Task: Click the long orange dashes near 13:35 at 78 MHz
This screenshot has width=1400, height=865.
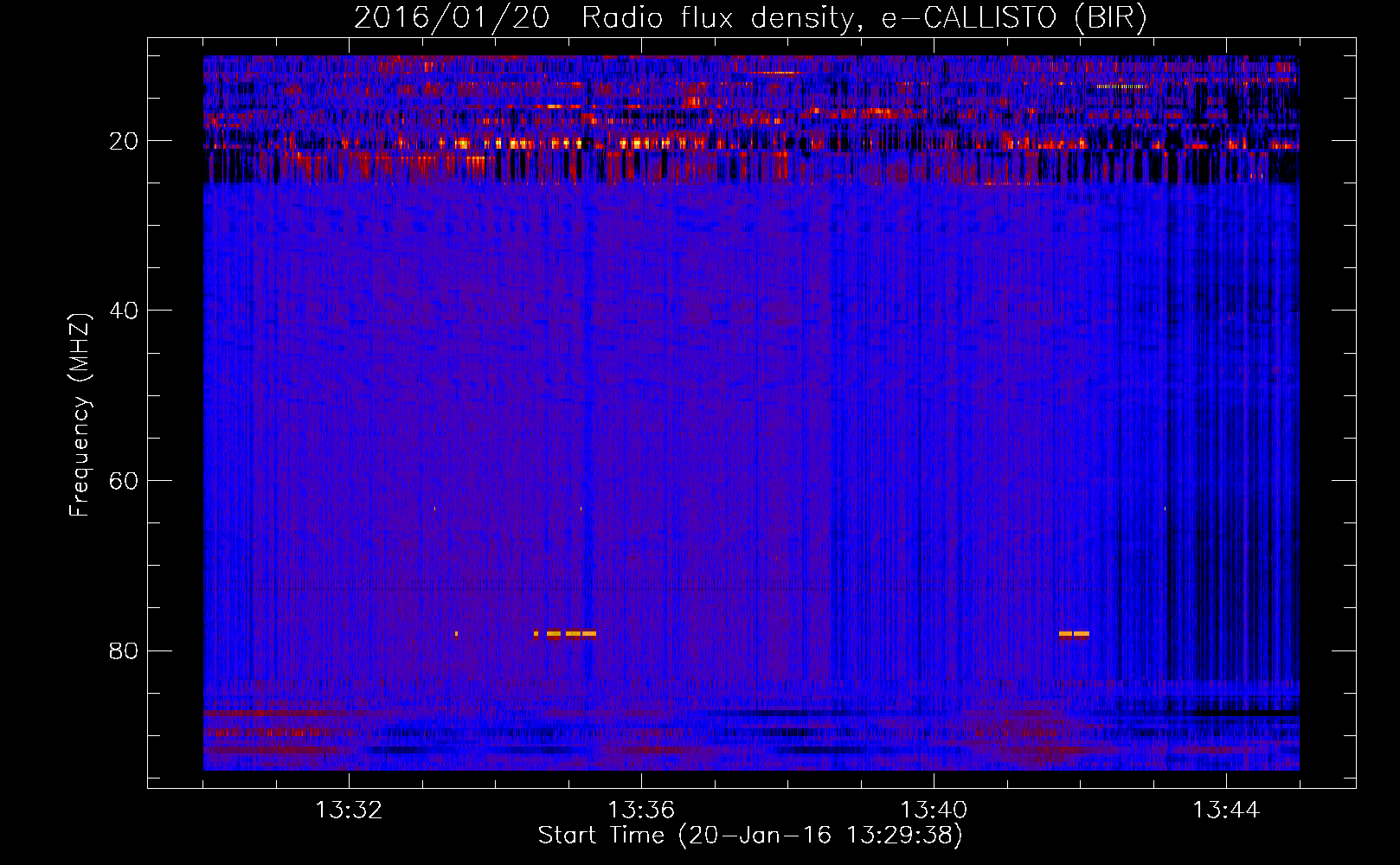Action: point(571,634)
